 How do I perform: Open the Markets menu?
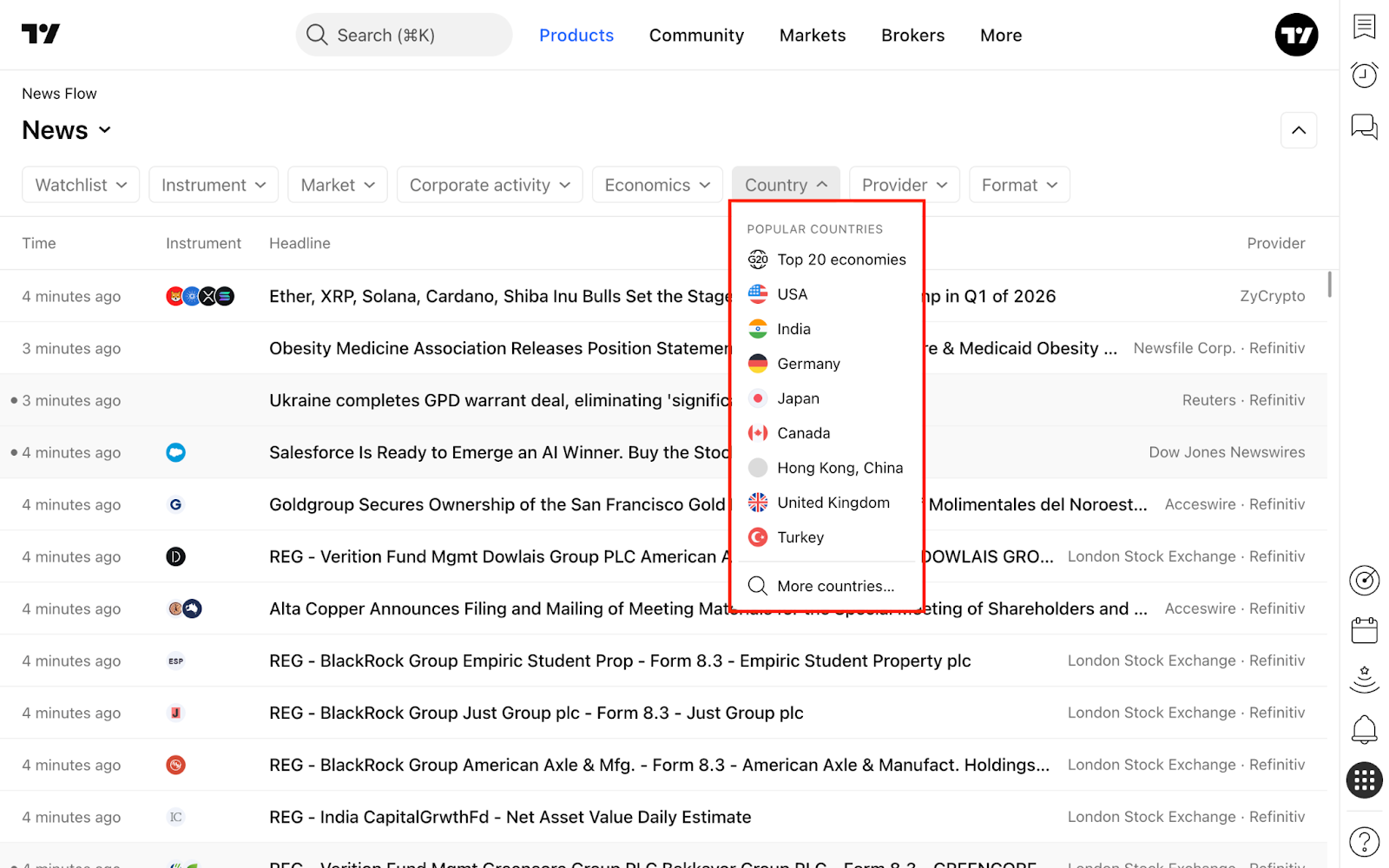pyautogui.click(x=813, y=36)
